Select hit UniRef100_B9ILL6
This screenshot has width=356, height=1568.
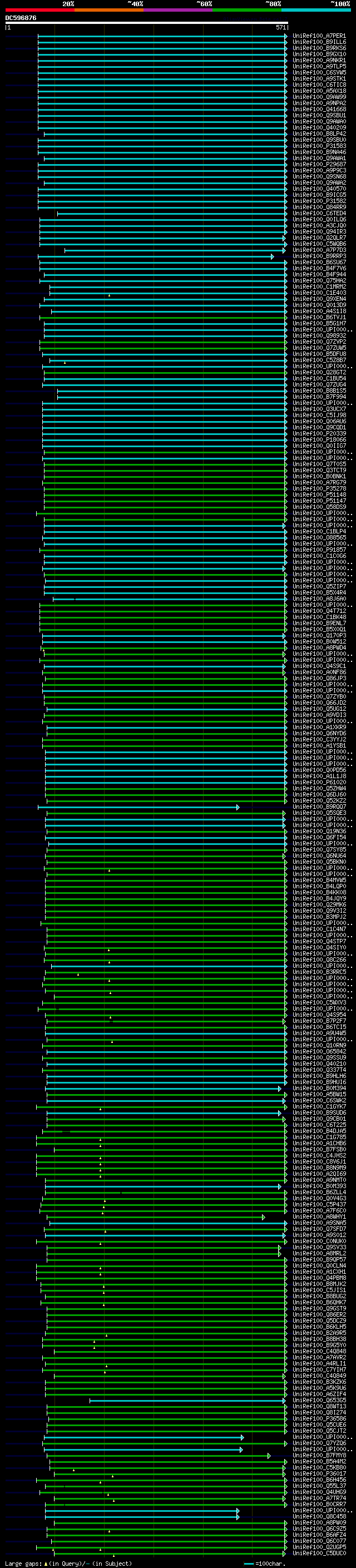[x=319, y=42]
